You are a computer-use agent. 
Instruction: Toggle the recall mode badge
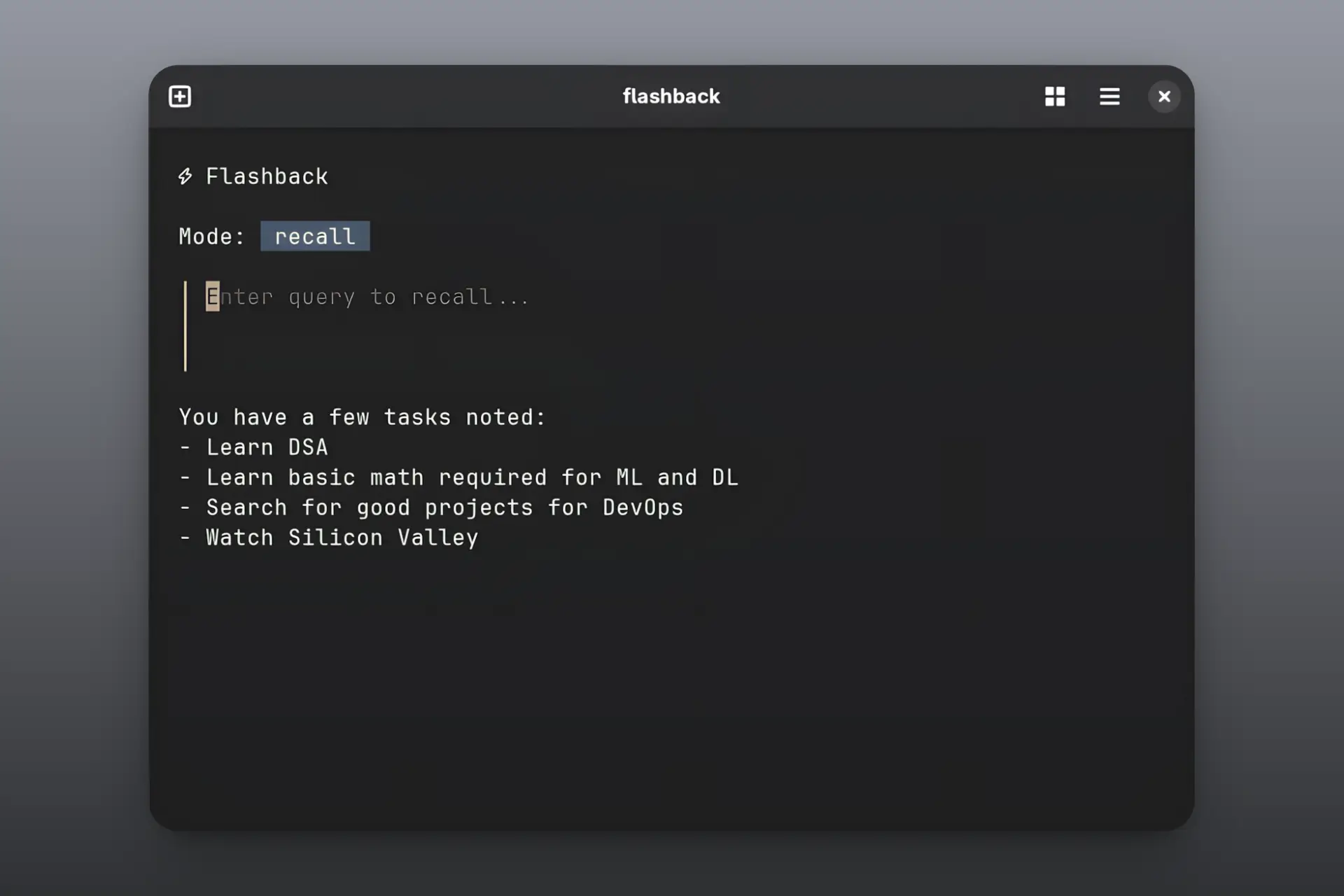point(315,236)
